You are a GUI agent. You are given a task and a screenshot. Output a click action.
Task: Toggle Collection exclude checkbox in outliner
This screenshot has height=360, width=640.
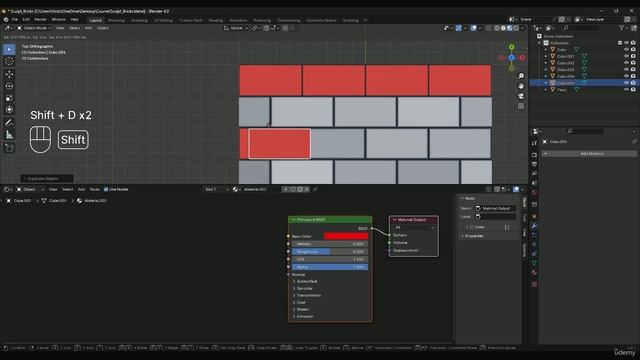click(x=620, y=43)
